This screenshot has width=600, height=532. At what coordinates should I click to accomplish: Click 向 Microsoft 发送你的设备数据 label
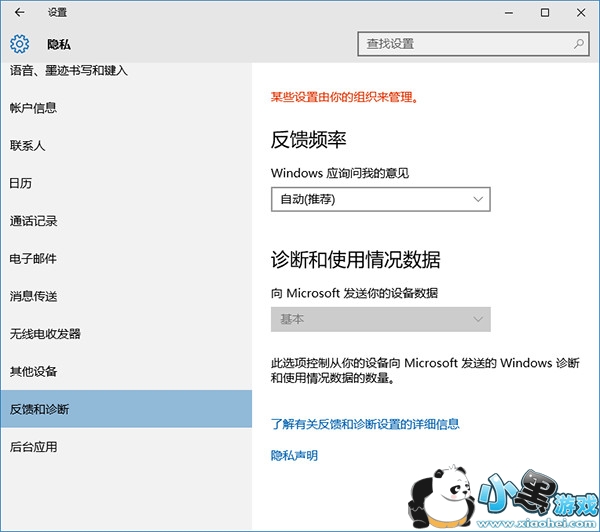tap(354, 293)
